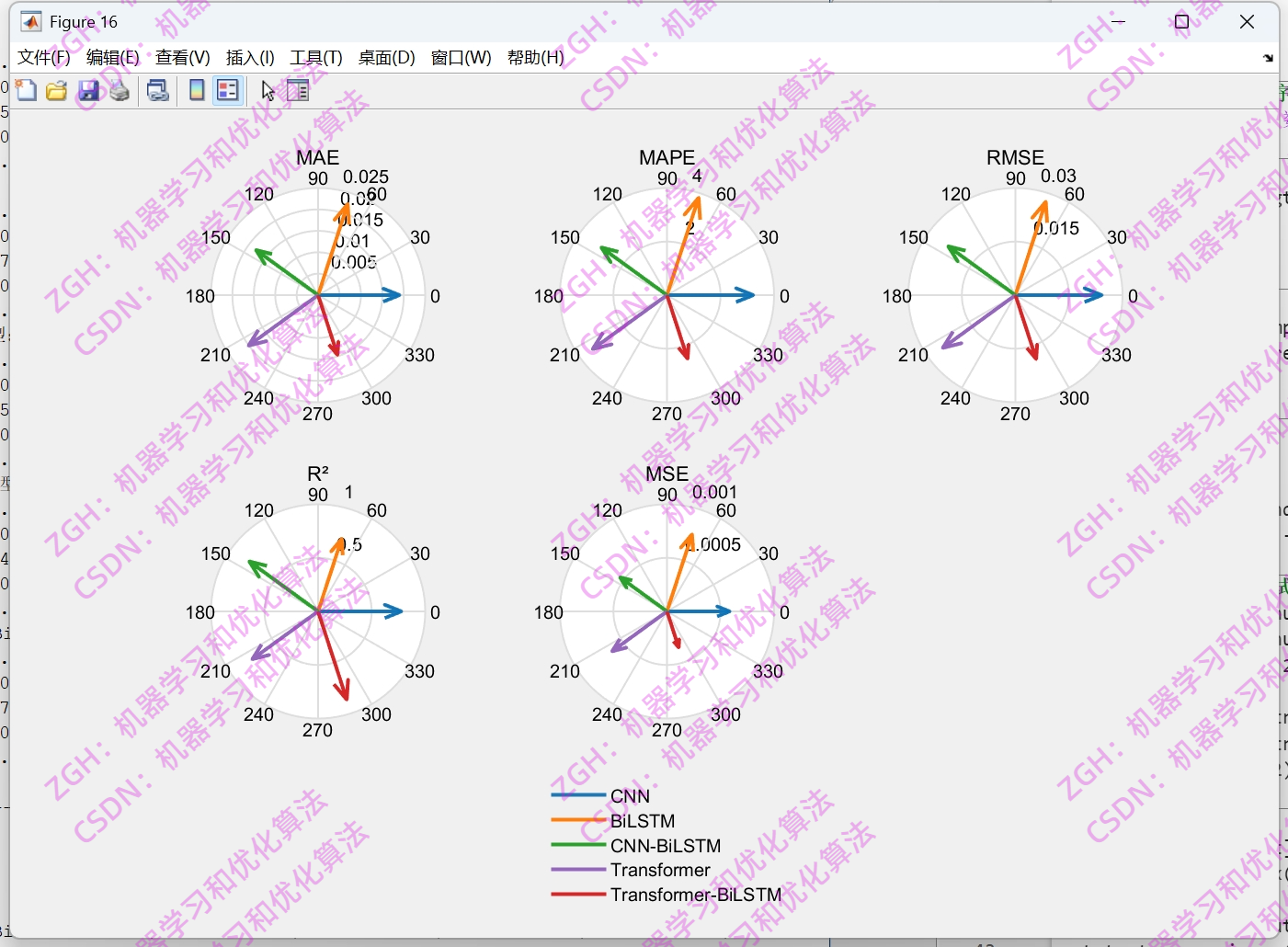Open the 工具(T) menu

click(316, 57)
